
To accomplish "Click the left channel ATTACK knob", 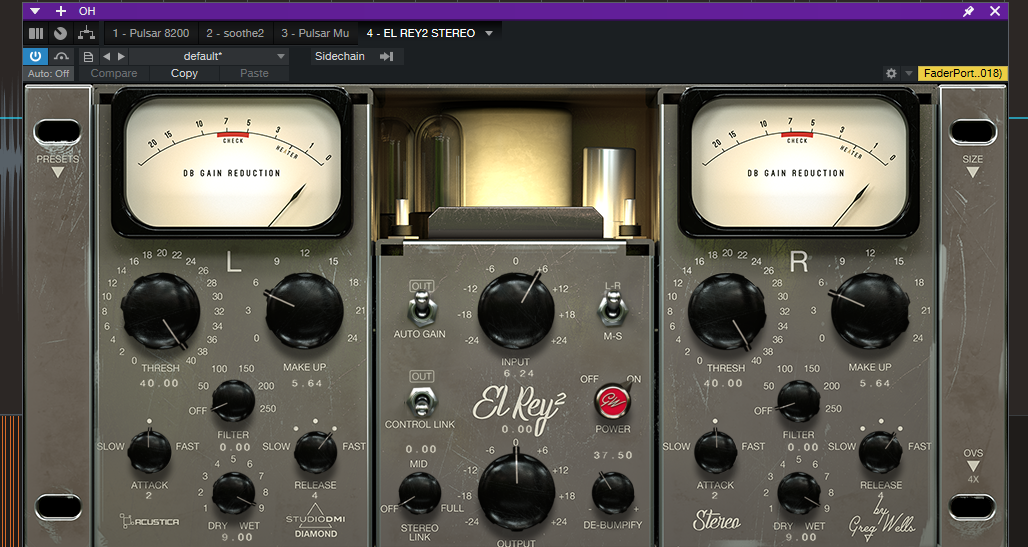I will tap(149, 452).
